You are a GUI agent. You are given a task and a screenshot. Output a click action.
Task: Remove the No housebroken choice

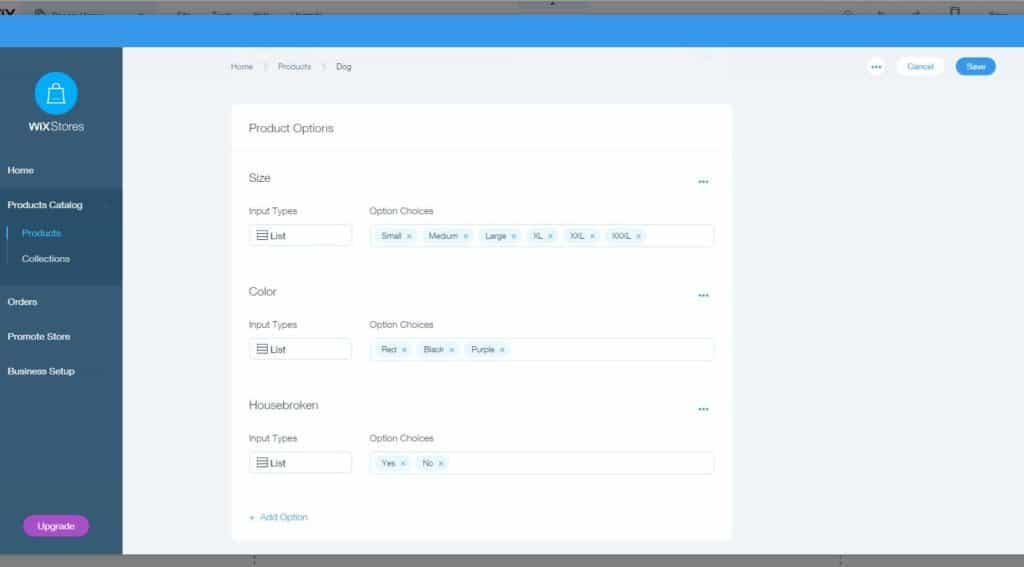[441, 464]
